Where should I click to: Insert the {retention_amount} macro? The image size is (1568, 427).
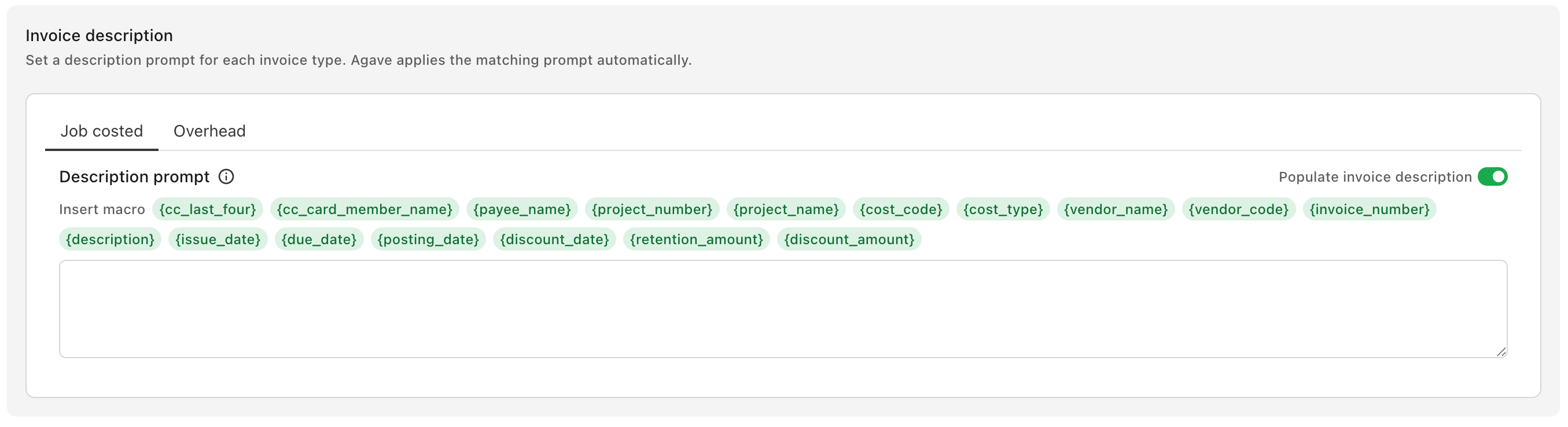pos(697,240)
